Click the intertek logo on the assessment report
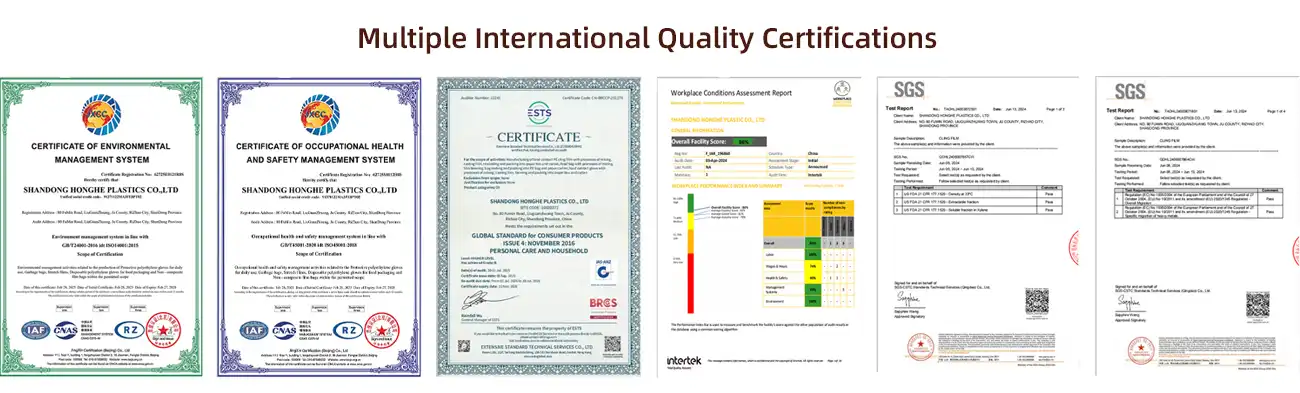Viewport: 1300px width, 393px height. click(685, 361)
